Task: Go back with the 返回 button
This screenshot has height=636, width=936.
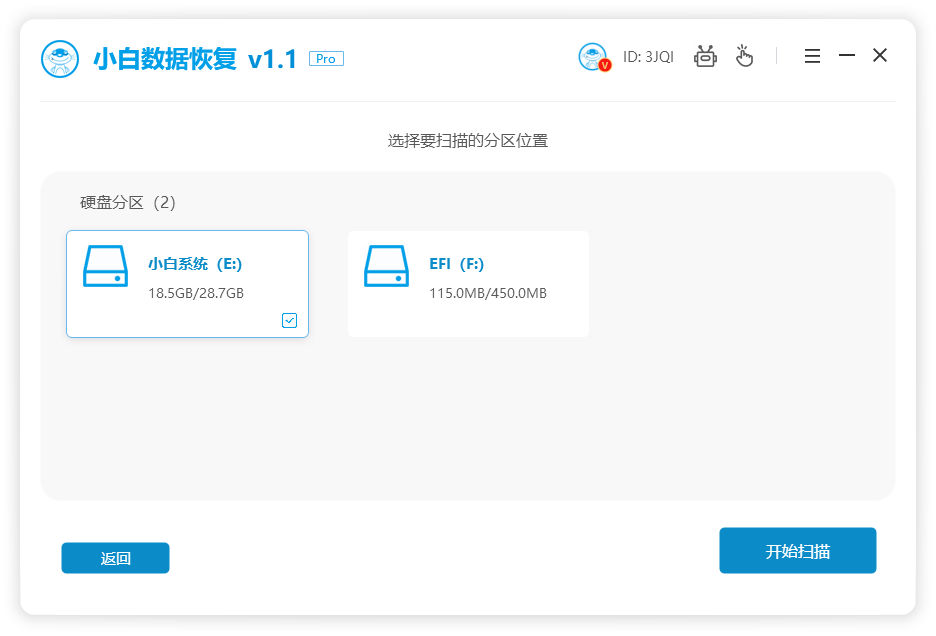Action: (x=115, y=558)
